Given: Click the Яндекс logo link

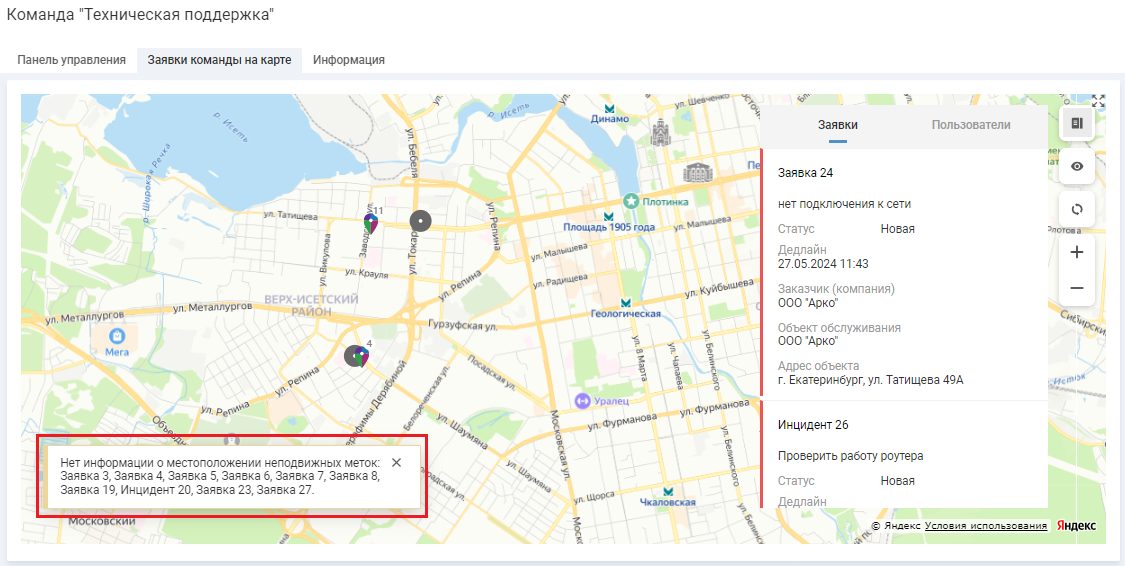Looking at the screenshot, I should tap(1078, 526).
